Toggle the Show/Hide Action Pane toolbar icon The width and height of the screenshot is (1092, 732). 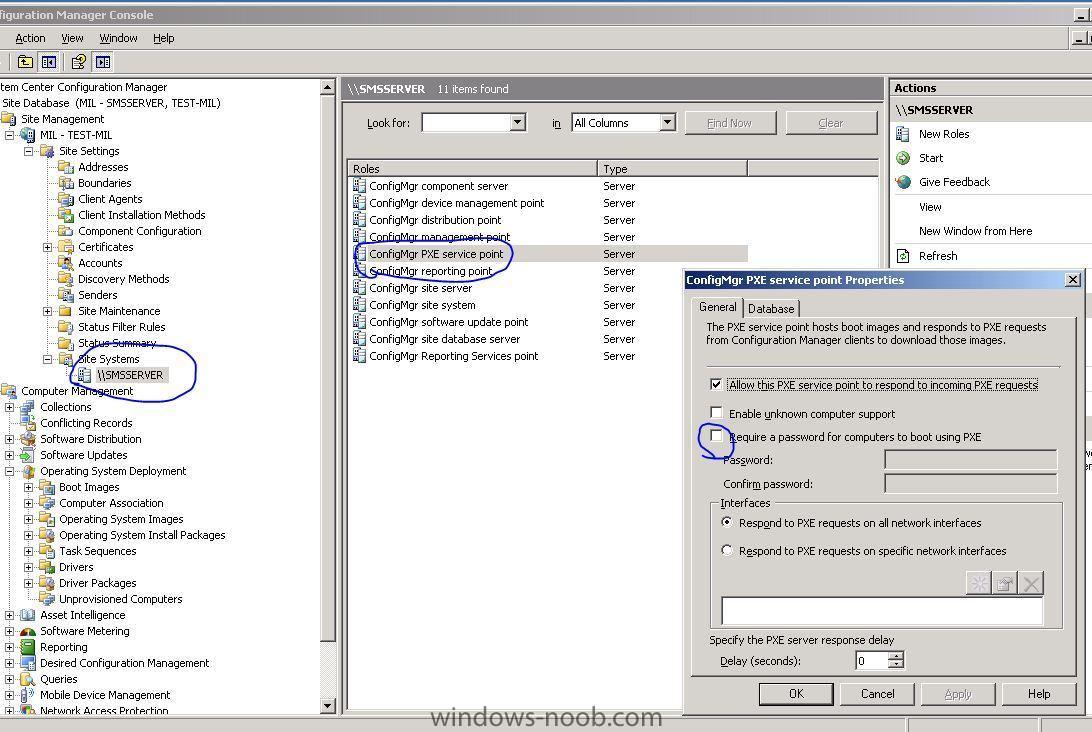[103, 62]
